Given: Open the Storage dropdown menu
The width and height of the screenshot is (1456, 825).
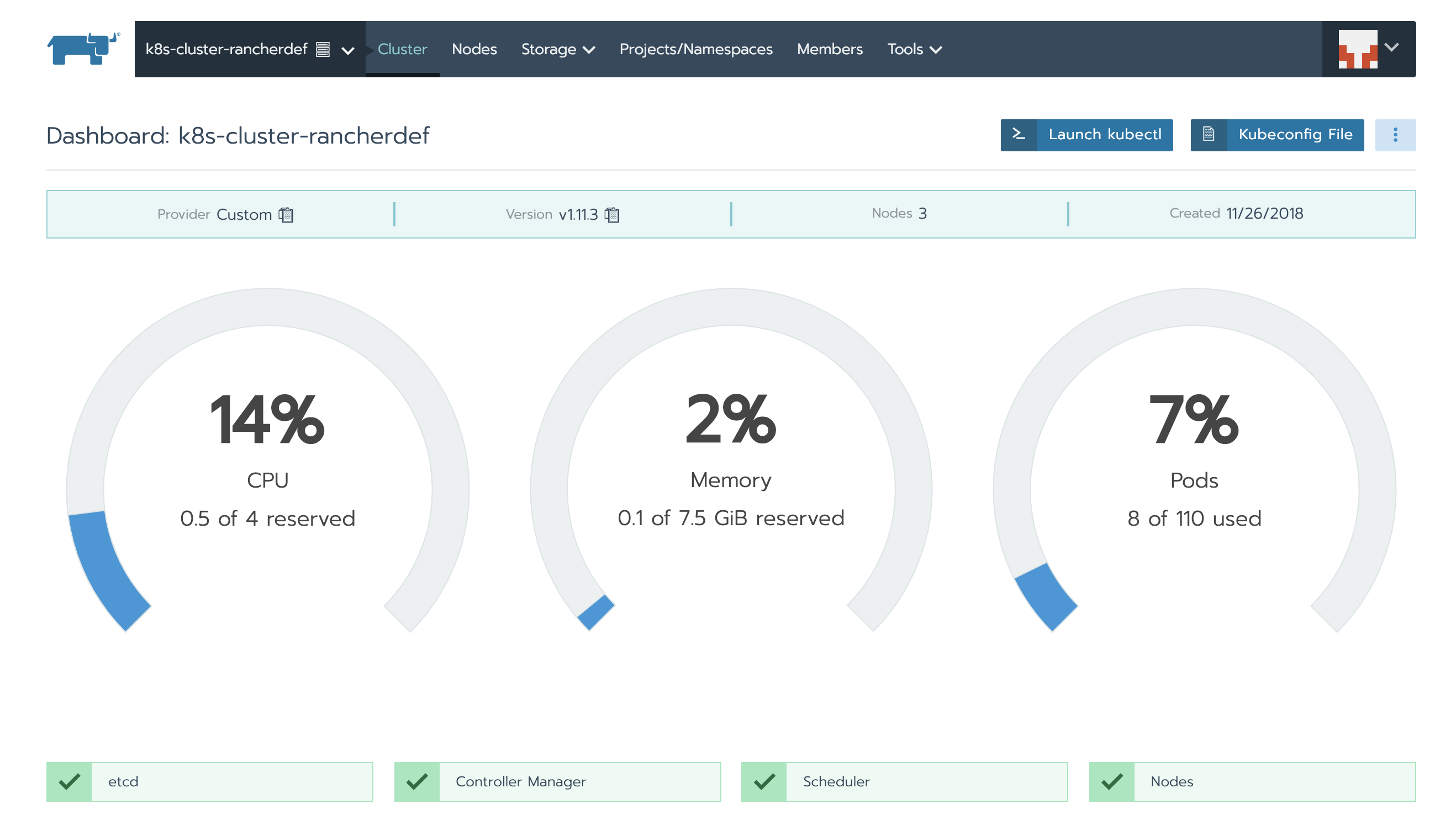Looking at the screenshot, I should tap(557, 49).
